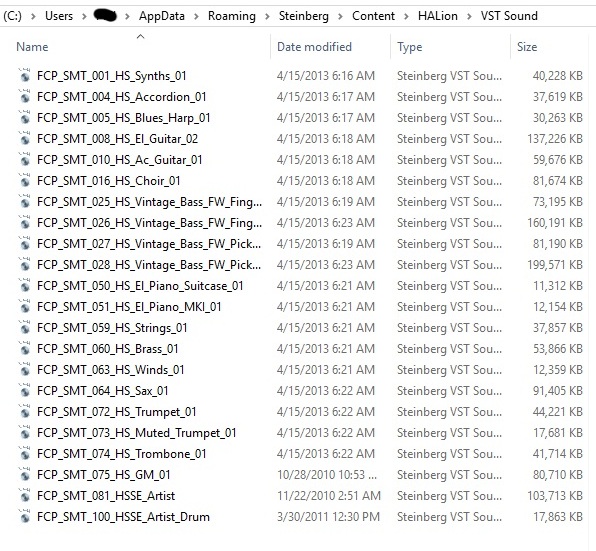The height and width of the screenshot is (551, 596).
Task: Expand the chevron after HALion in address bar
Action: (469, 16)
